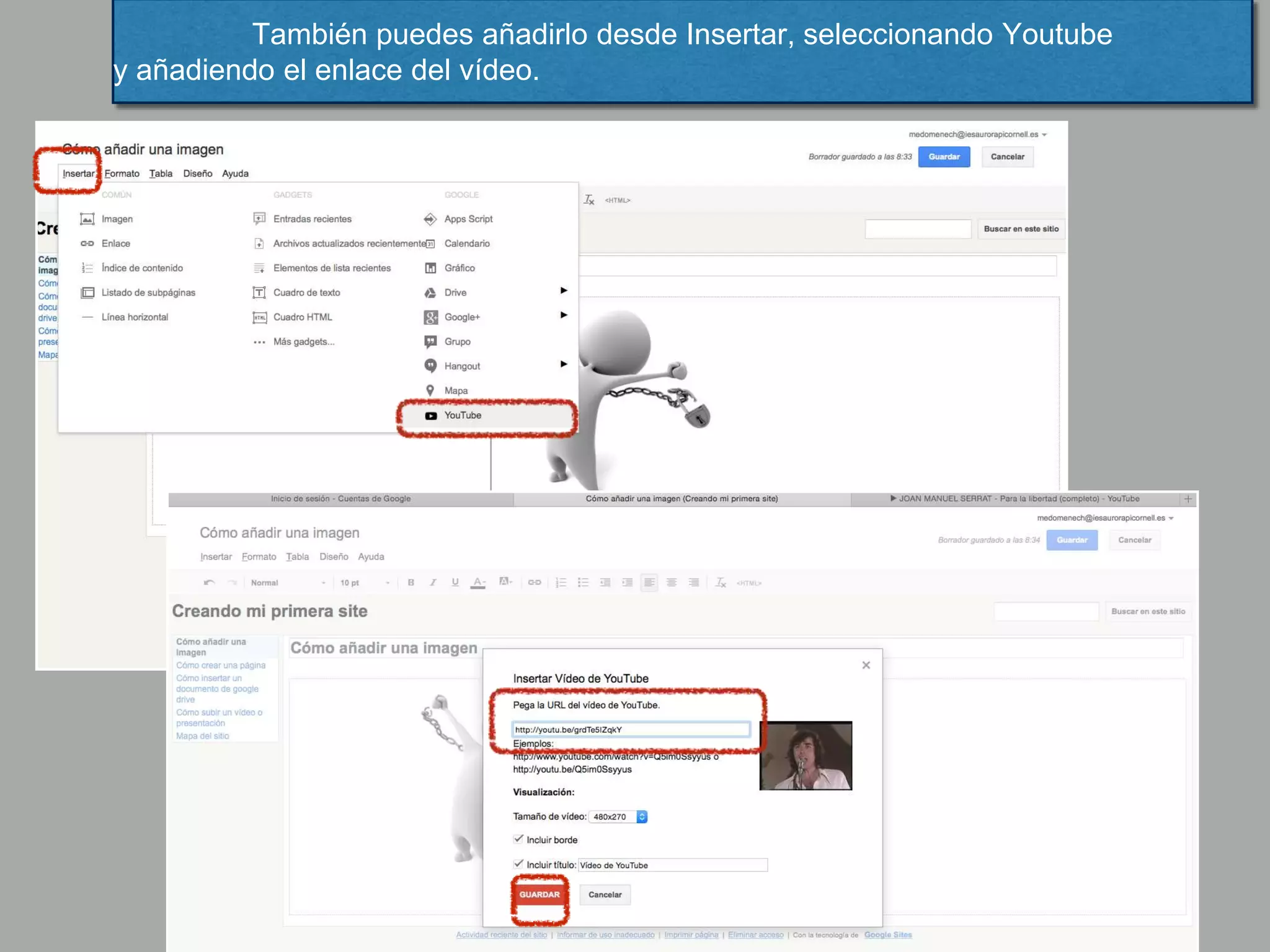The image size is (1270, 952).
Task: Align text center in lower toolbar
Action: (x=672, y=582)
